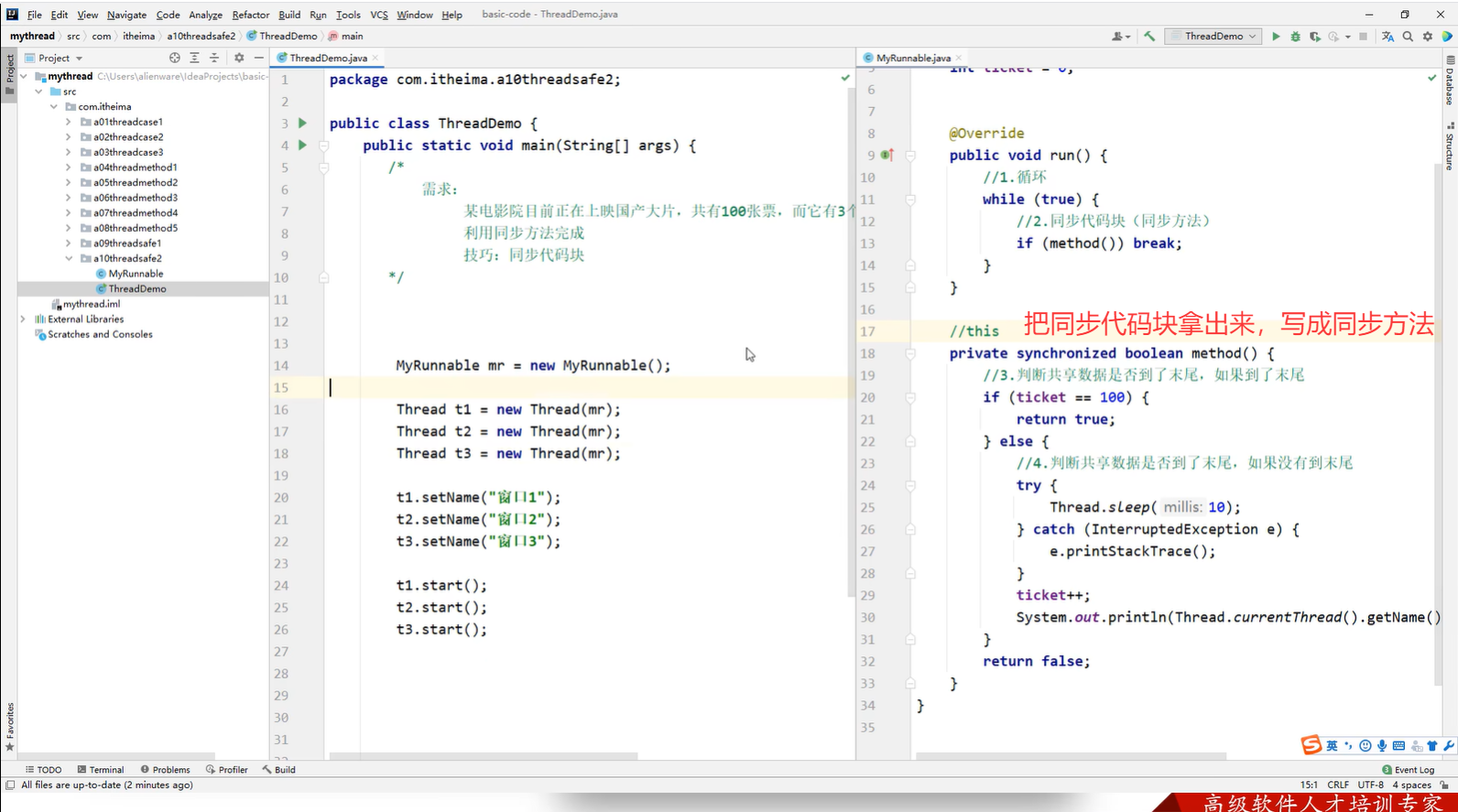The height and width of the screenshot is (812, 1458).
Task: Open the Database side panel
Action: (1450, 81)
